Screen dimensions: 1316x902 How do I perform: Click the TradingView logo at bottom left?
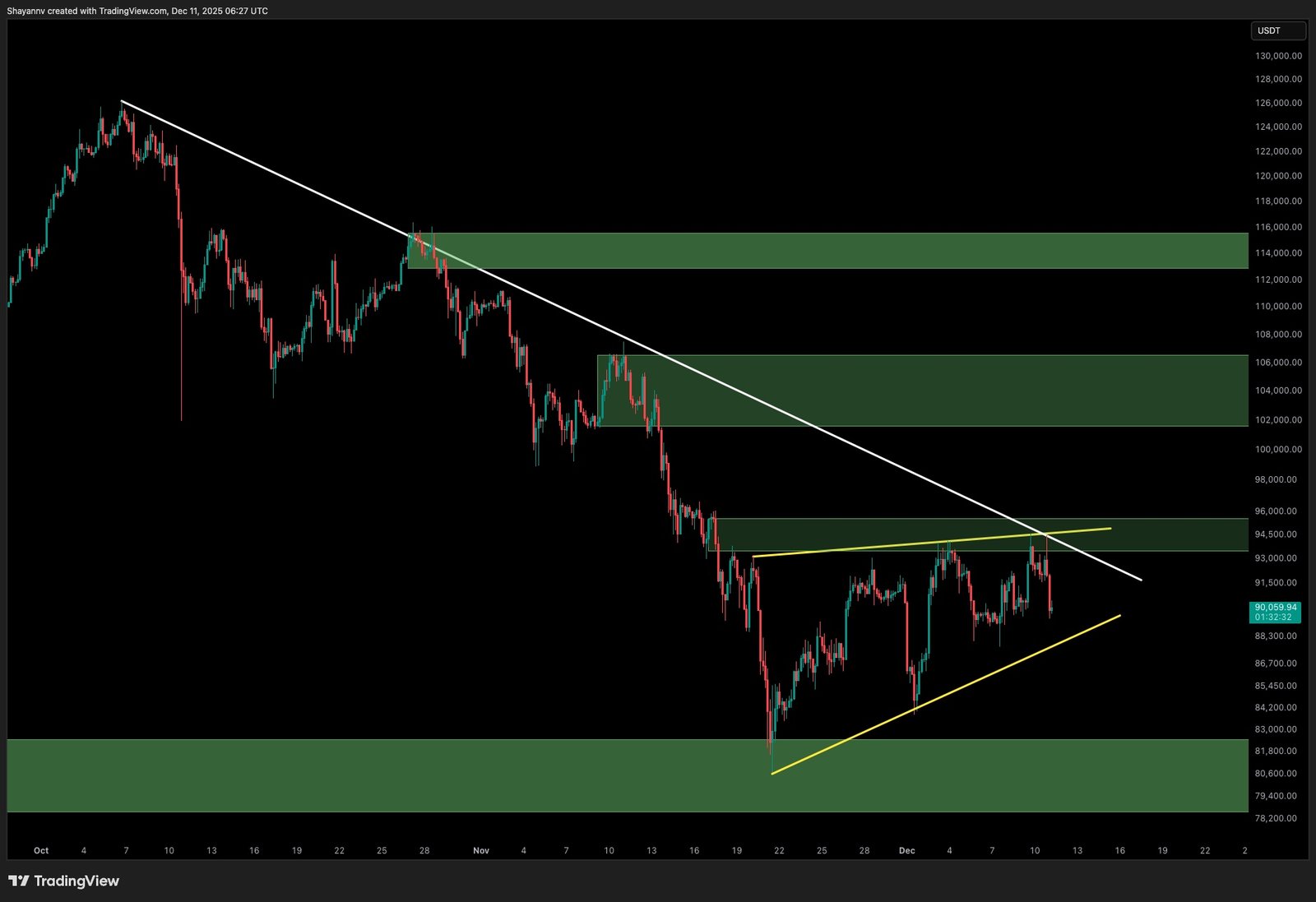coord(63,881)
